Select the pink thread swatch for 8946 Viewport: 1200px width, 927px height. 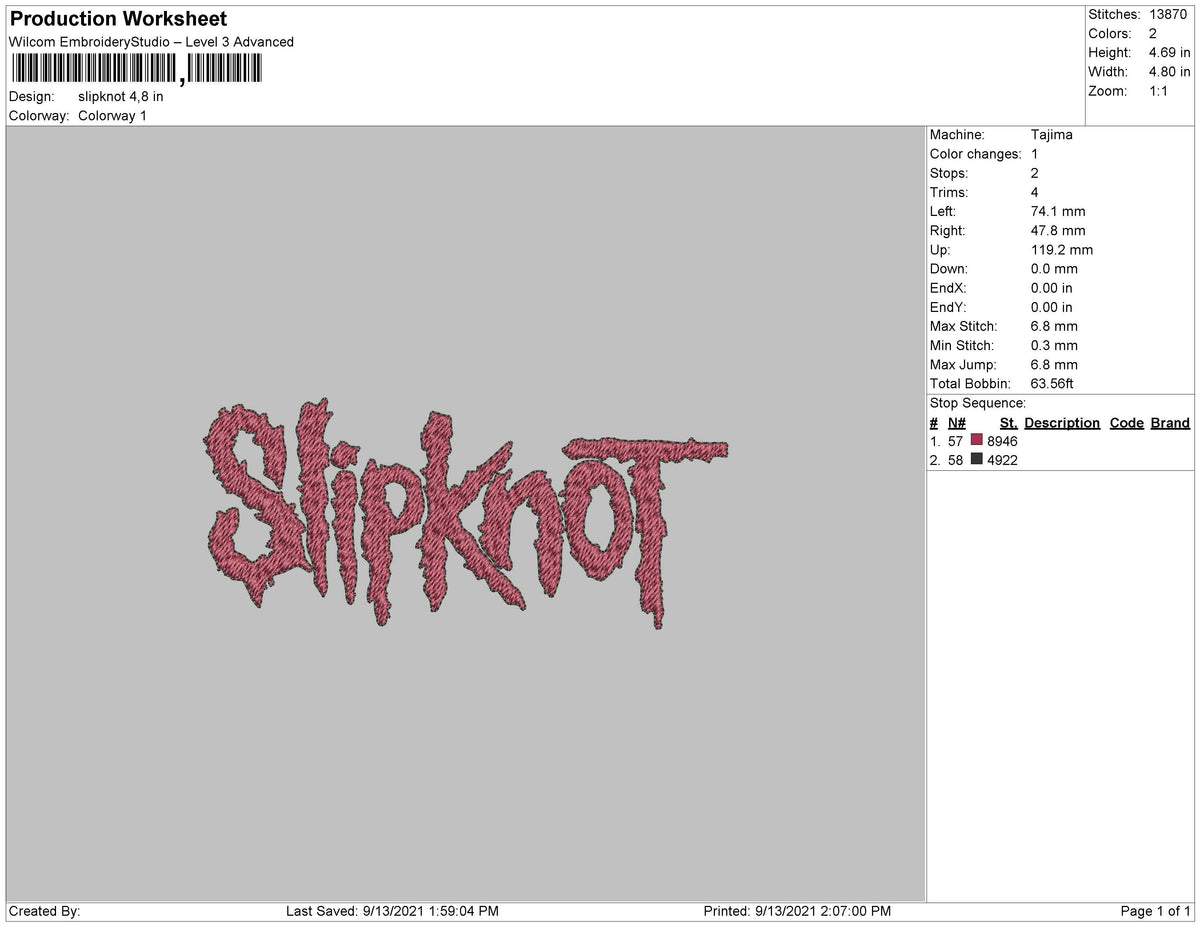pos(976,441)
